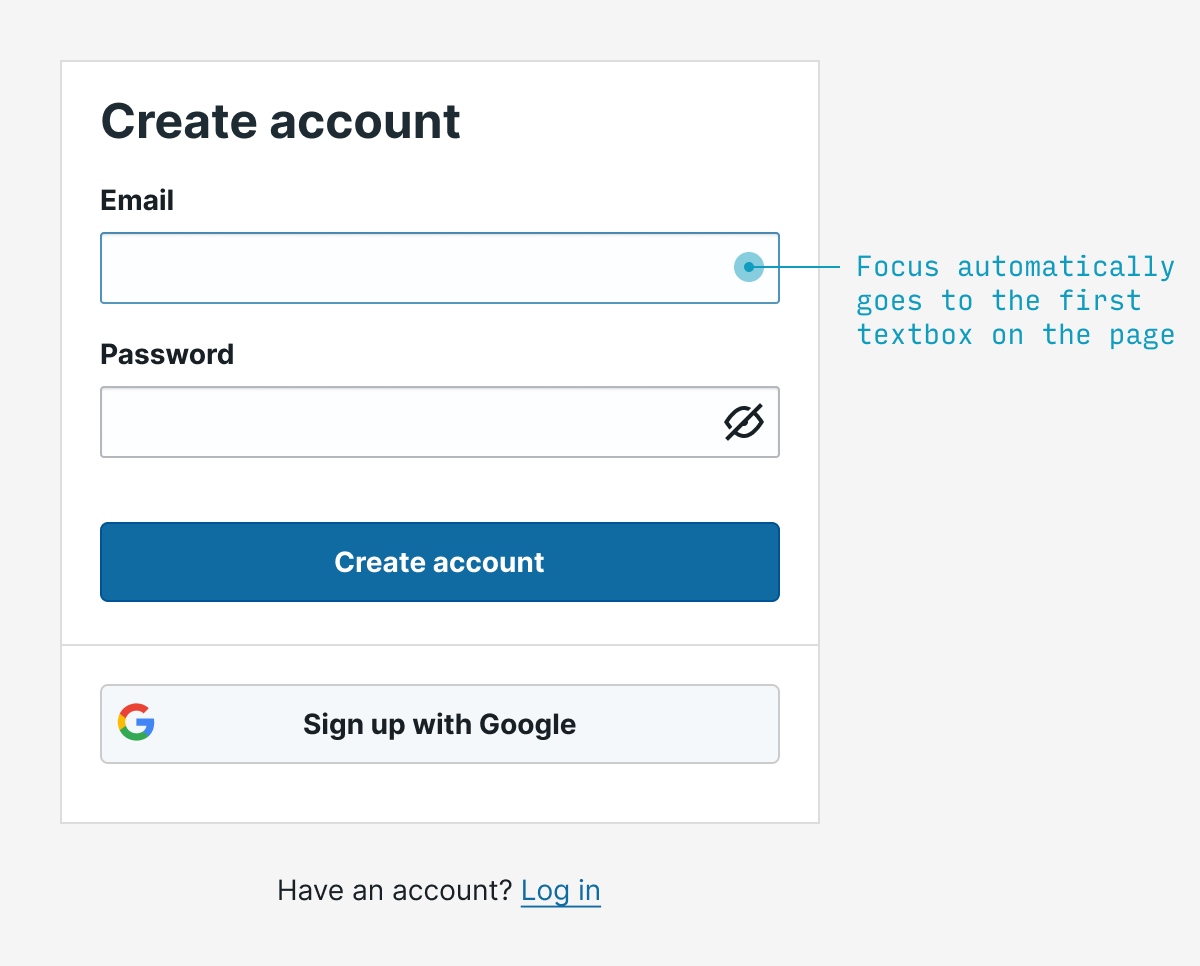
Task: Click the teal focus marker dot
Action: tap(748, 267)
